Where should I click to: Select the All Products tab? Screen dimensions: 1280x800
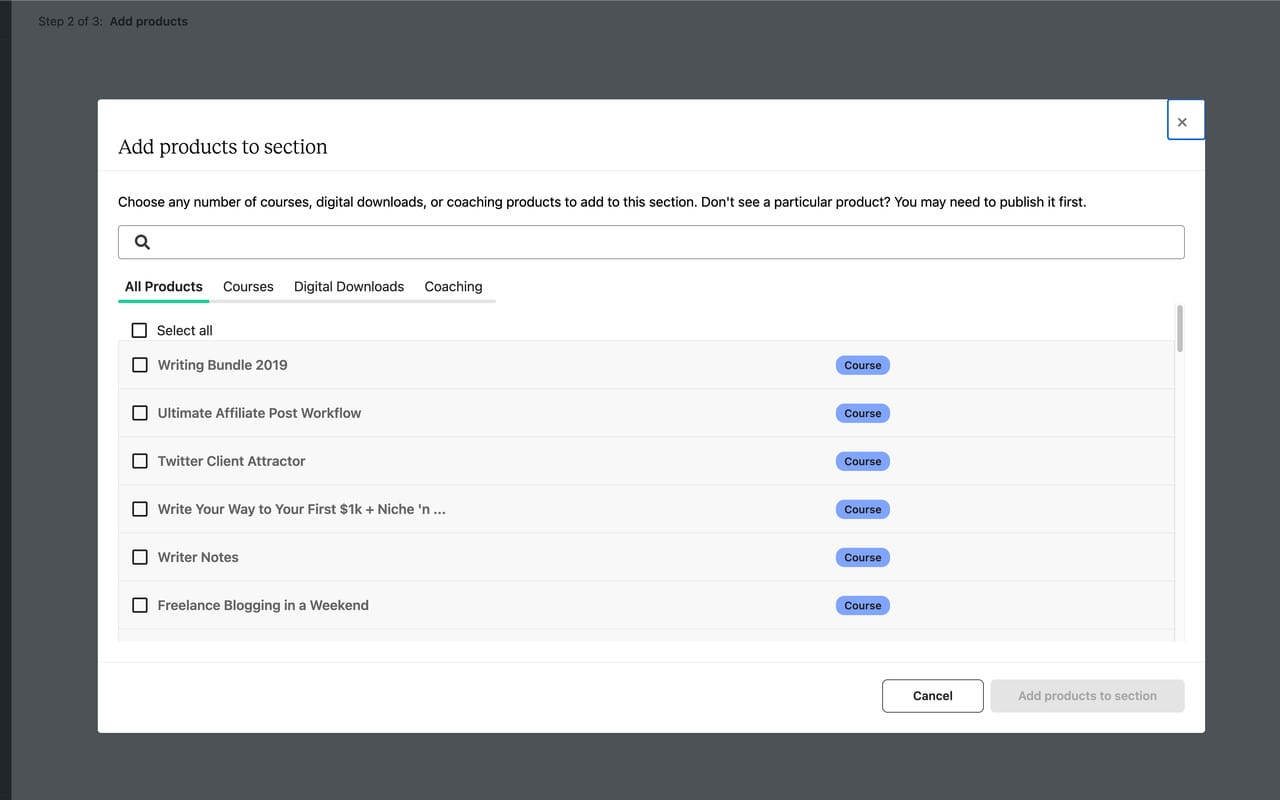point(164,286)
